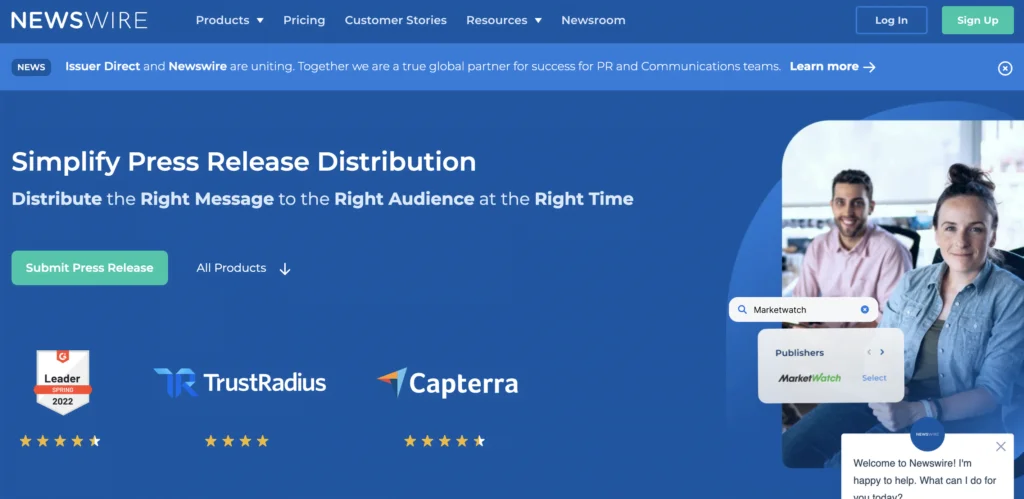Screen dimensions: 1024x499
Task: Expand the Resources dropdown menu
Action: pos(504,20)
